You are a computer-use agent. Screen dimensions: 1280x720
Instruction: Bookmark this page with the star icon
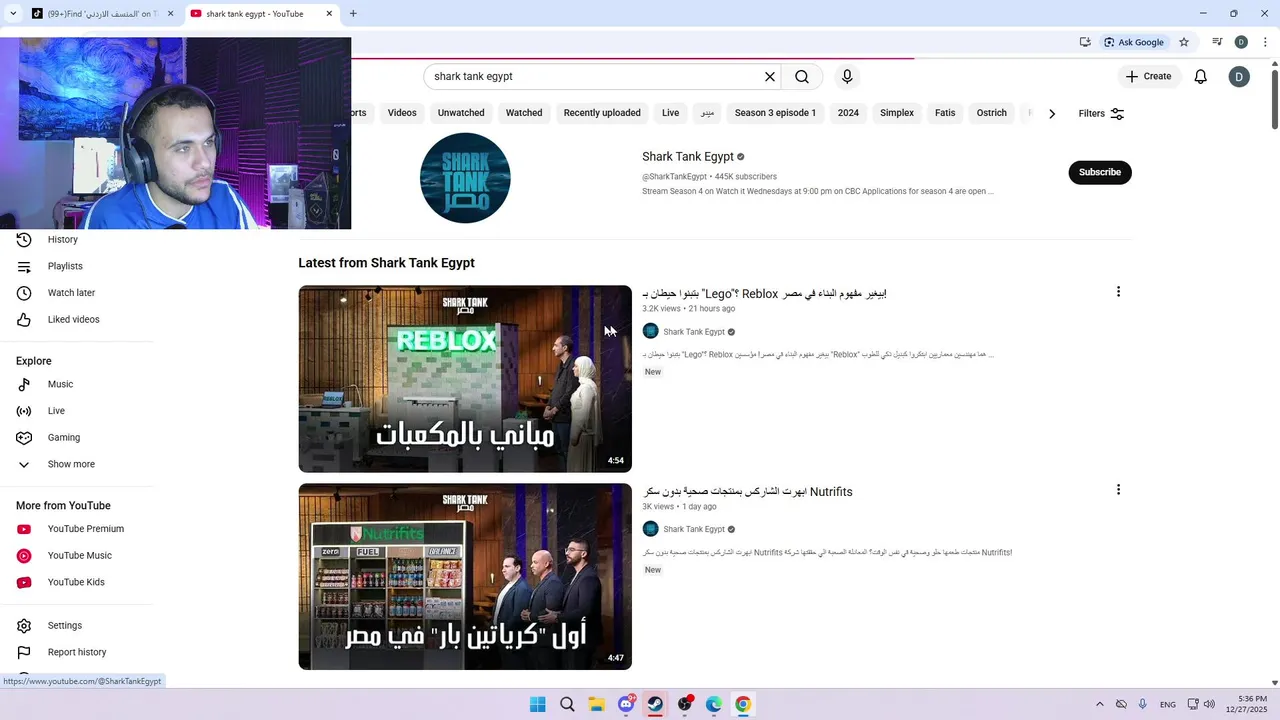[1184, 42]
